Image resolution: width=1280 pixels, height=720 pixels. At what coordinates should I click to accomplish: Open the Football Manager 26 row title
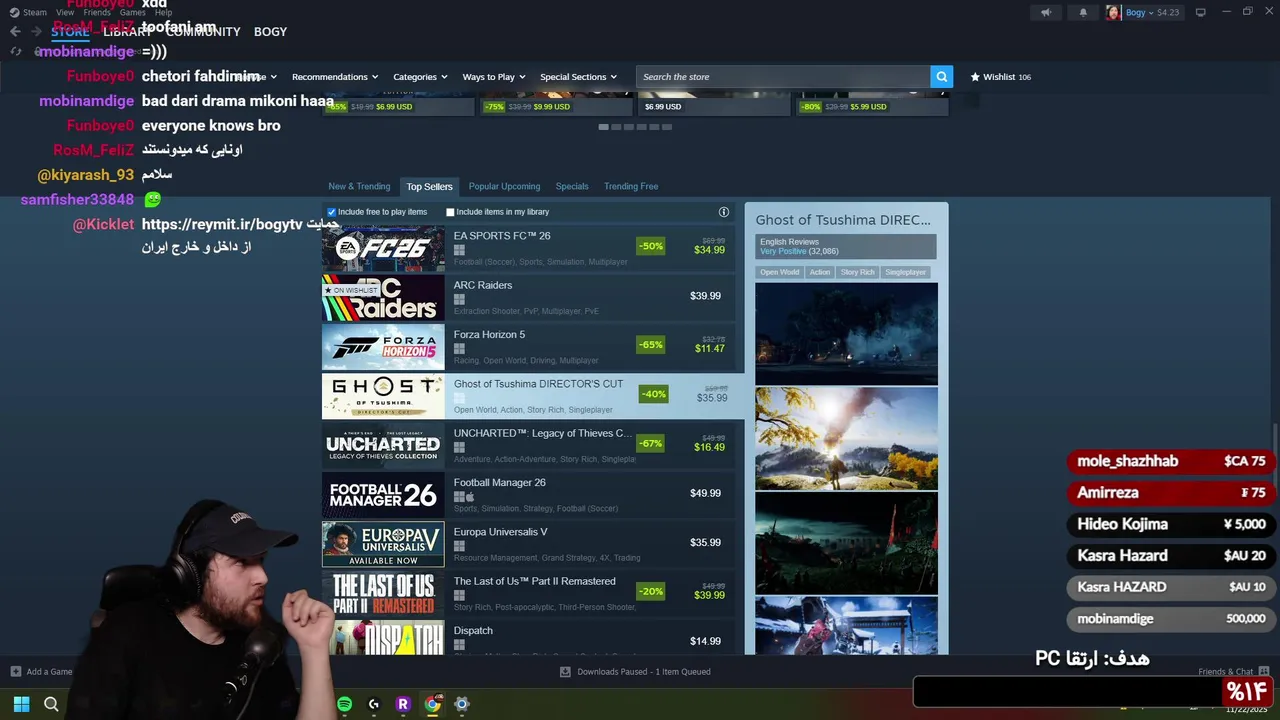click(x=500, y=483)
